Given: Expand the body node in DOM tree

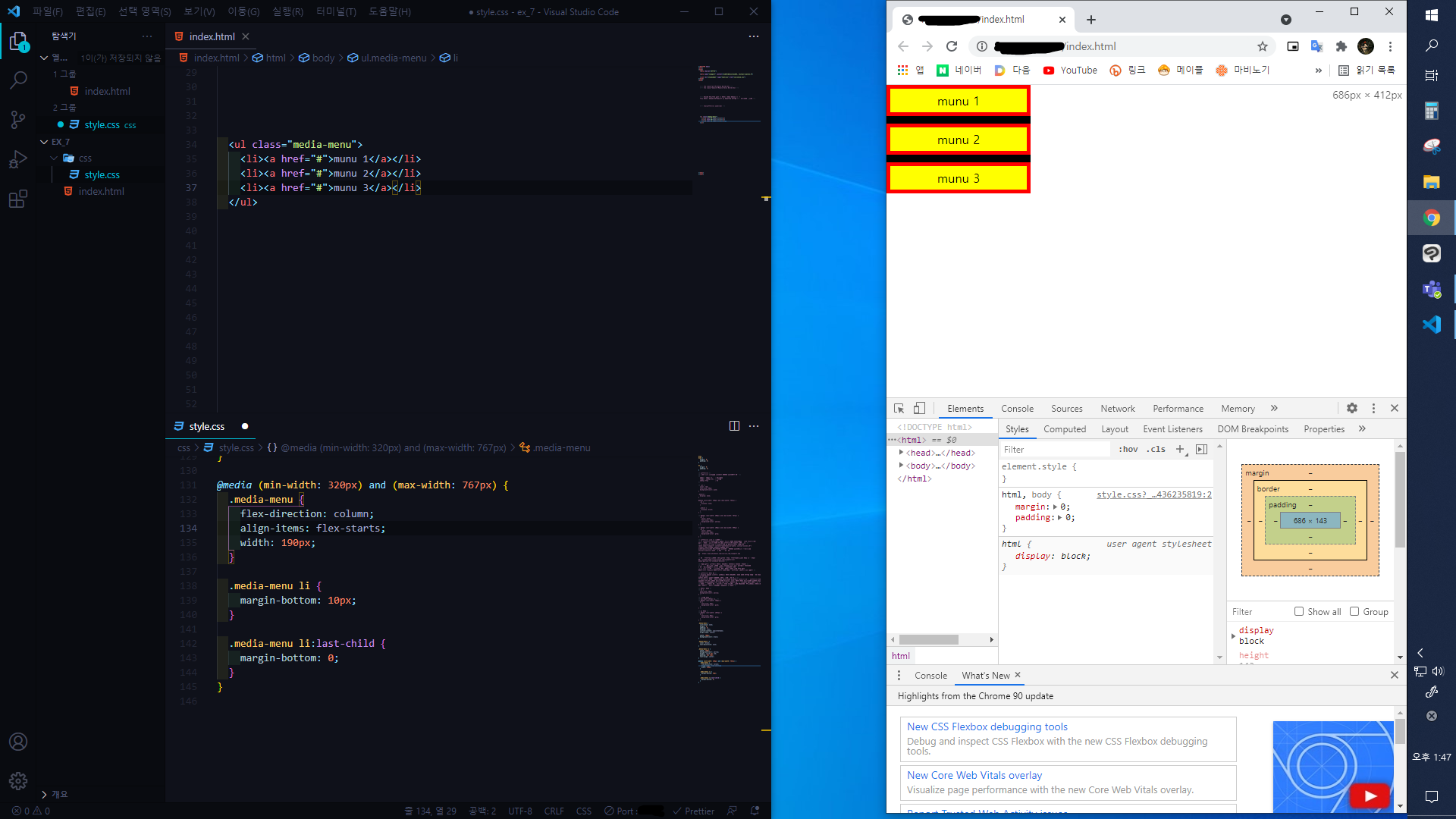Looking at the screenshot, I should (901, 466).
